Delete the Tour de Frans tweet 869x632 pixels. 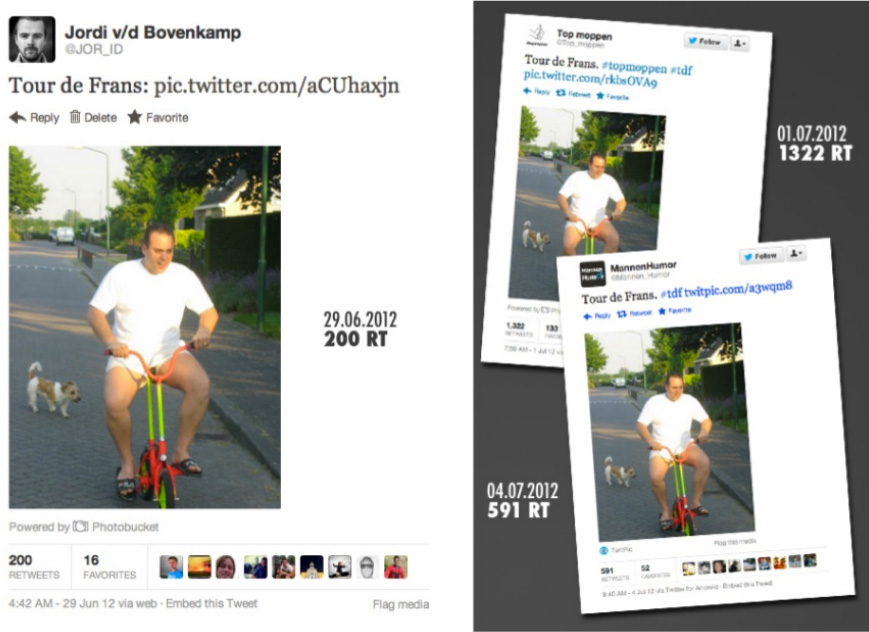[x=93, y=117]
